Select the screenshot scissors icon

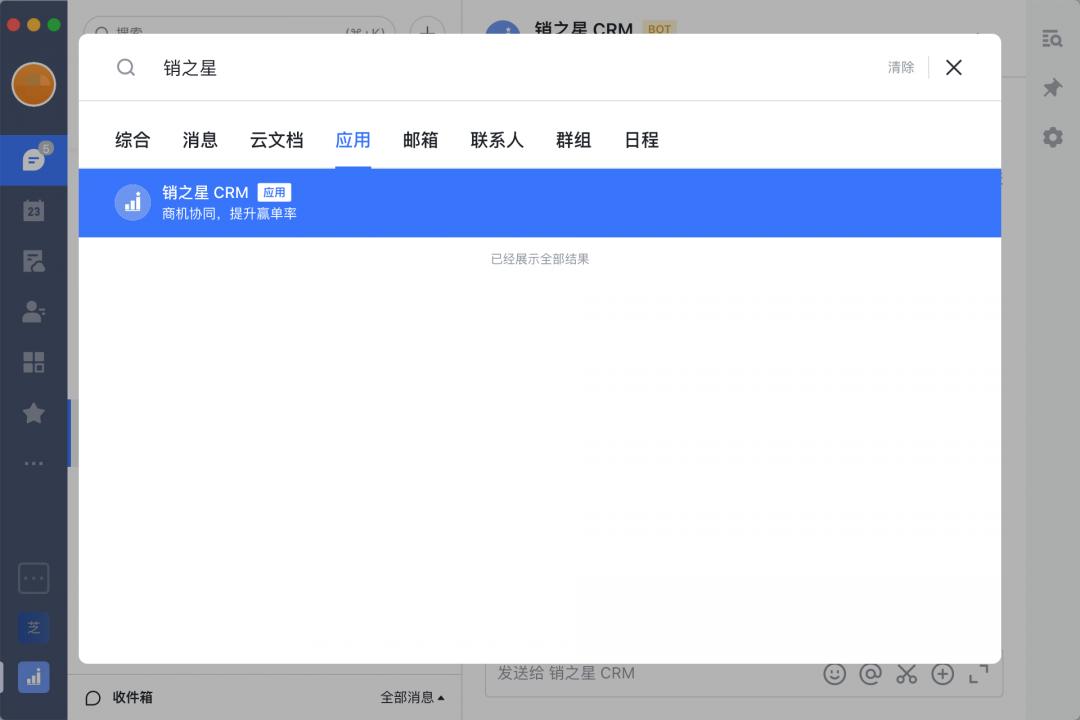click(907, 674)
